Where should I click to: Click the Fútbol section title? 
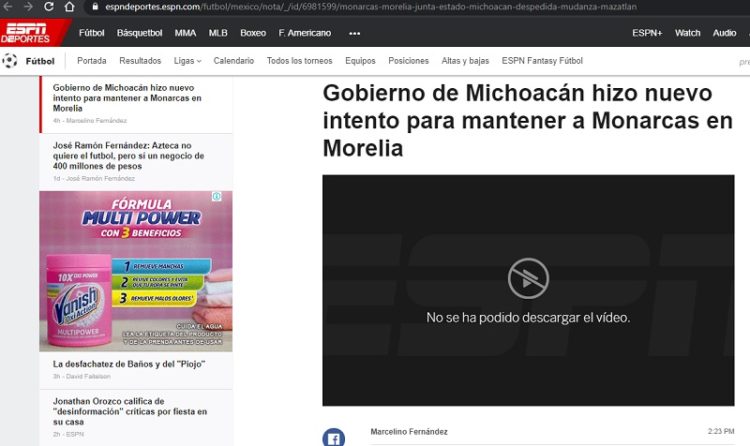coord(40,61)
